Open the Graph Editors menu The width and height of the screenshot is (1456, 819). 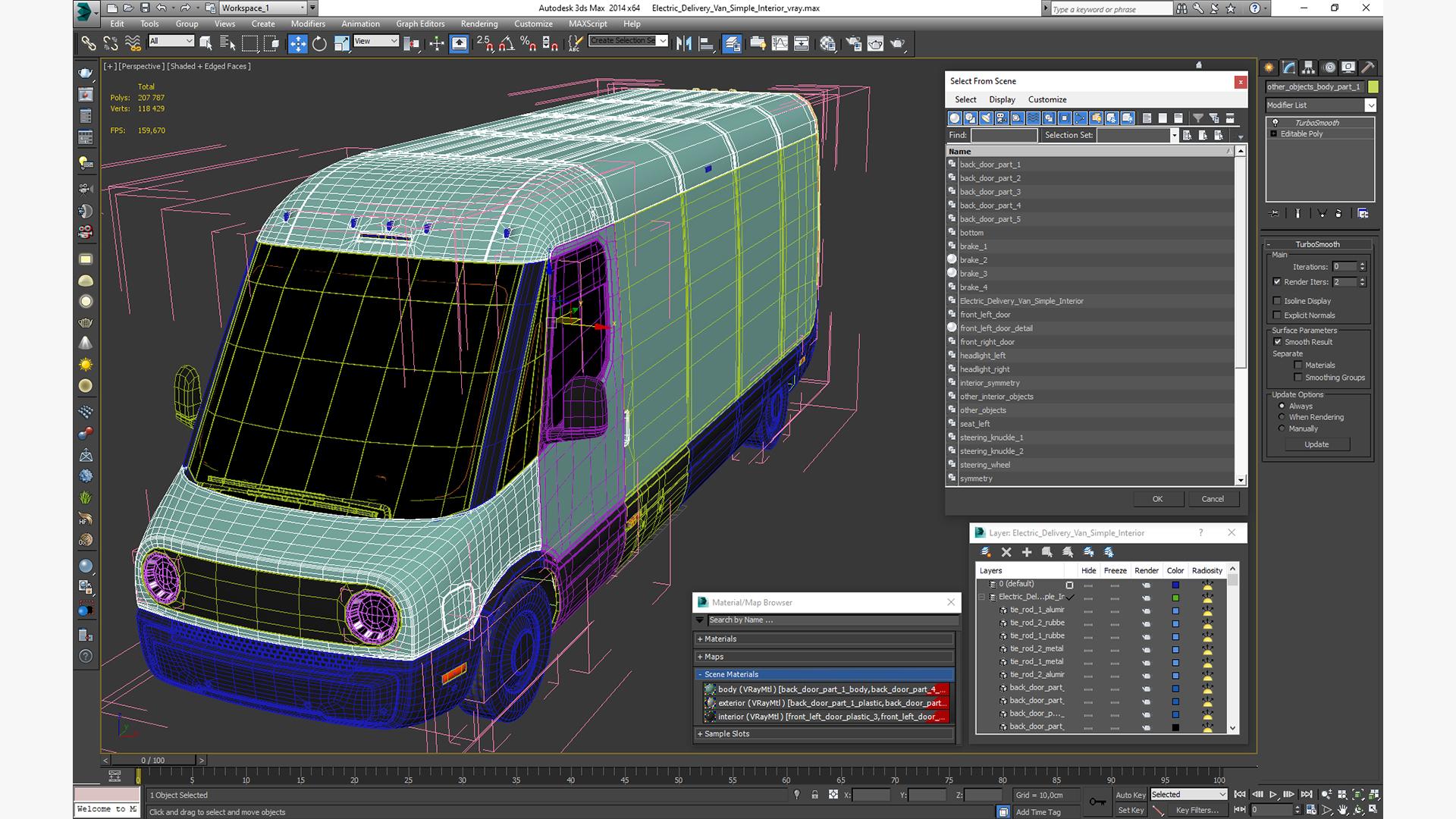click(x=419, y=24)
